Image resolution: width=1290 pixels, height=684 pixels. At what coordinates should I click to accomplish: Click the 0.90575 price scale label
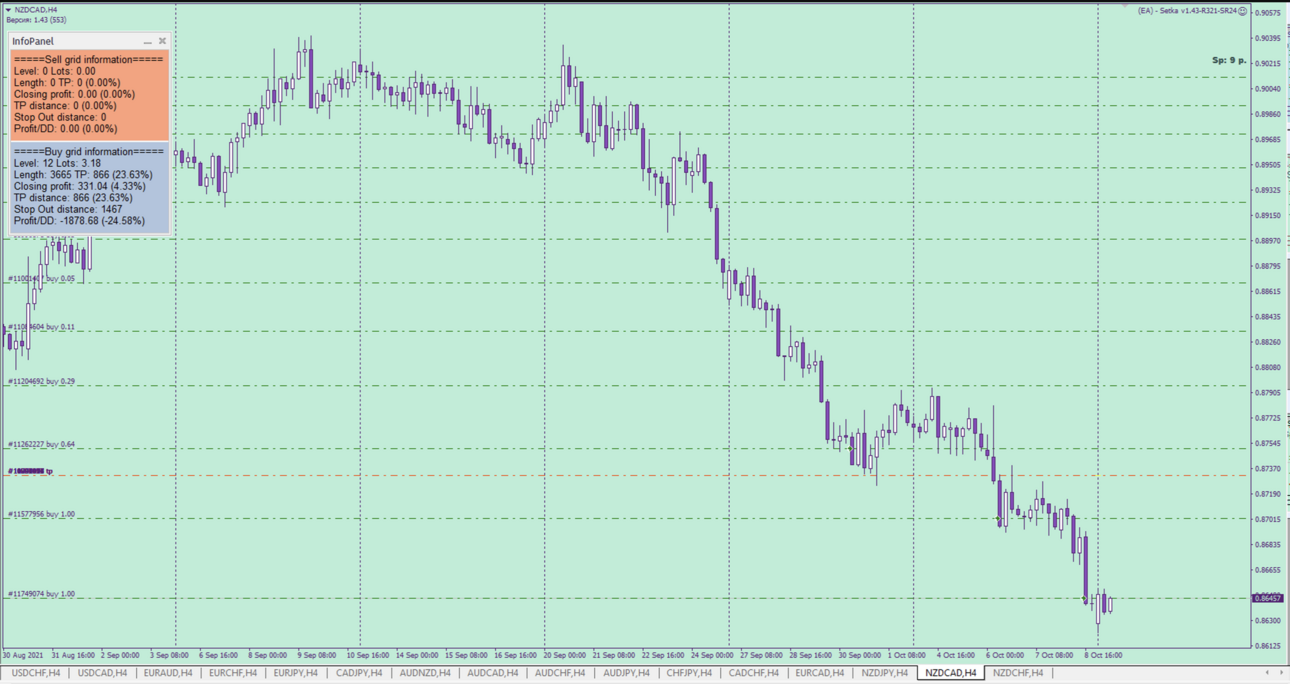coord(1268,13)
